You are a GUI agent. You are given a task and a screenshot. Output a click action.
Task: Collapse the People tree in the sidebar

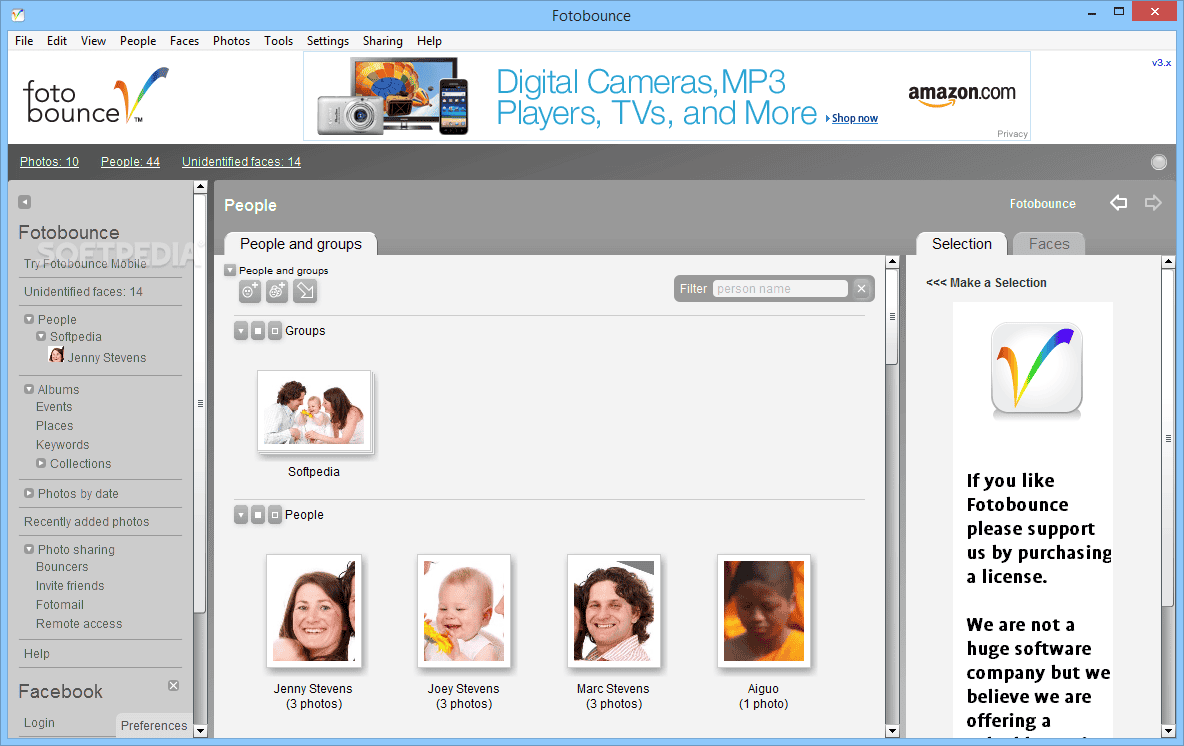coord(29,319)
